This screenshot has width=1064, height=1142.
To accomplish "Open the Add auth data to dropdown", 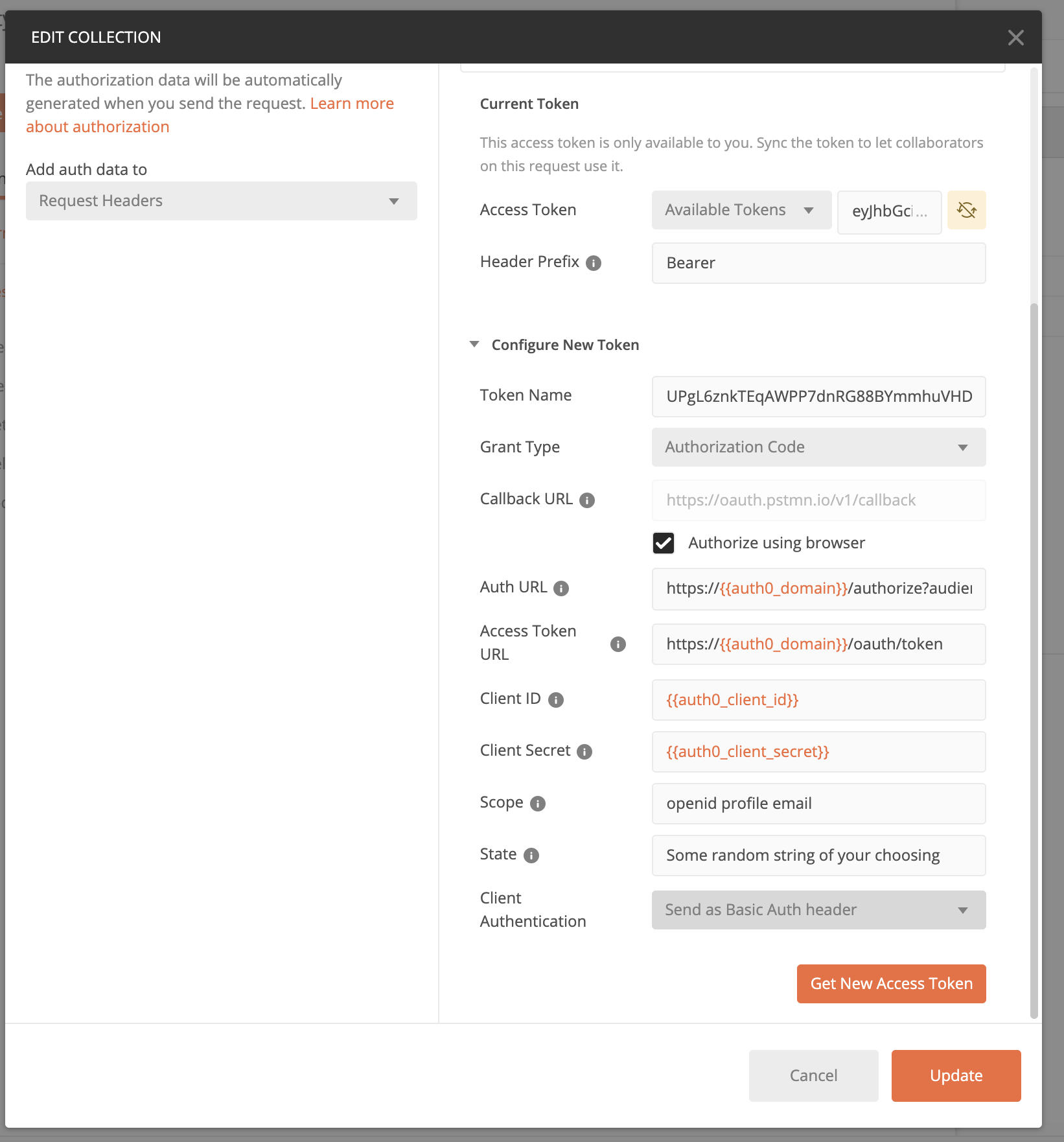I will pos(222,201).
